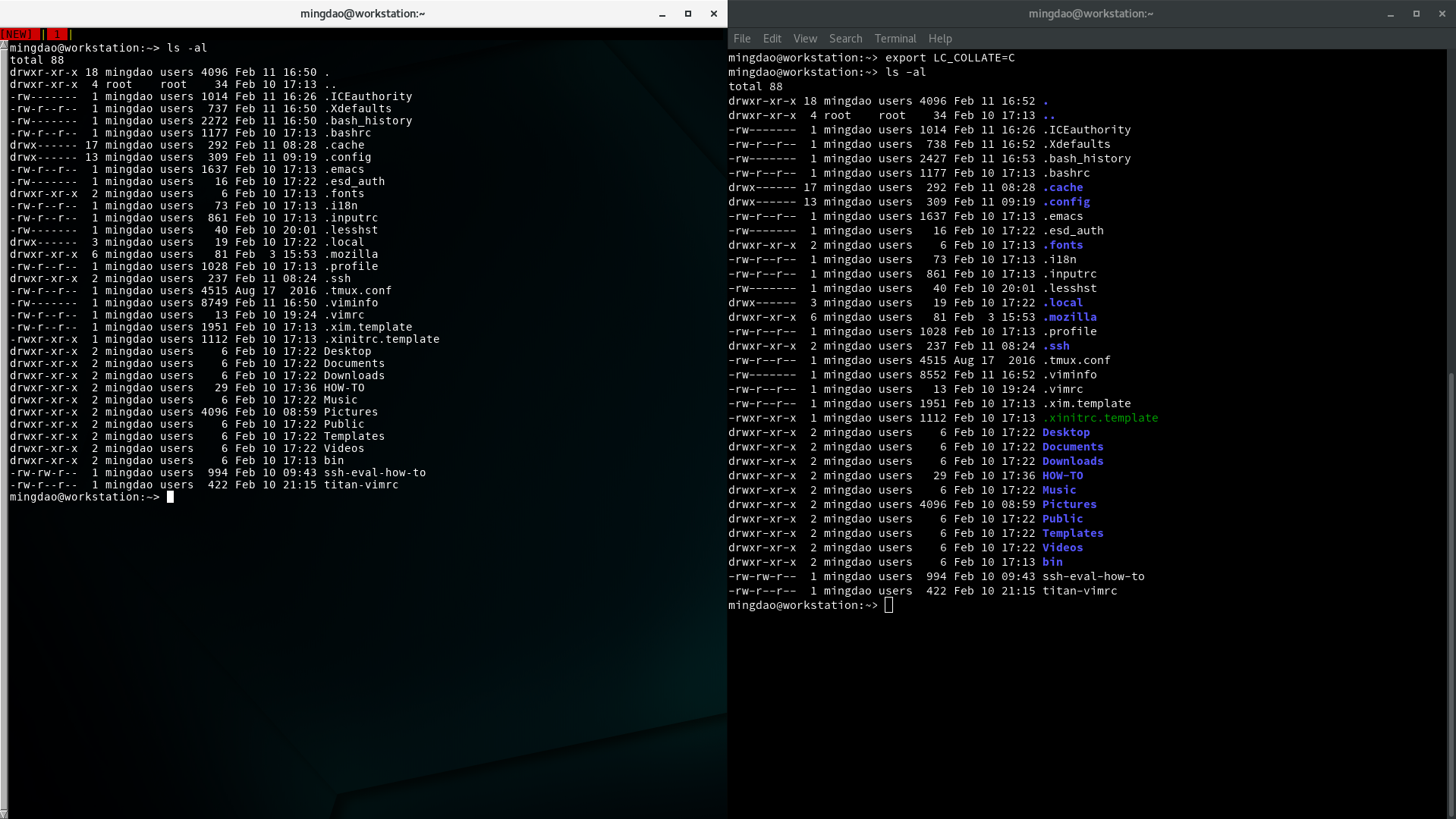Click .ssh directory name in right terminal
Image resolution: width=1456 pixels, height=819 pixels.
point(1055,346)
